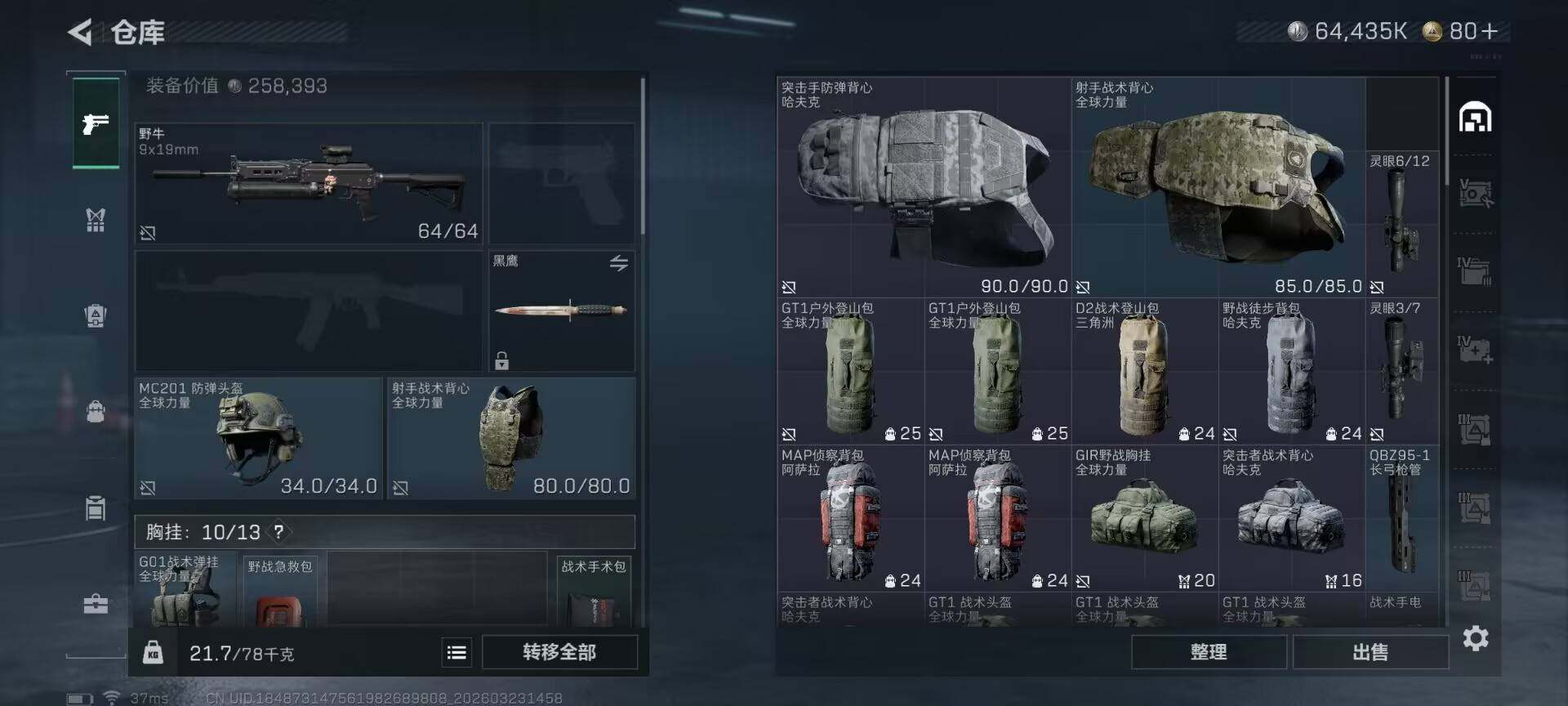Viewport: 1568px width, 706px height.
Task: Click the stash grid vertical scrollbar
Action: coord(1446,131)
